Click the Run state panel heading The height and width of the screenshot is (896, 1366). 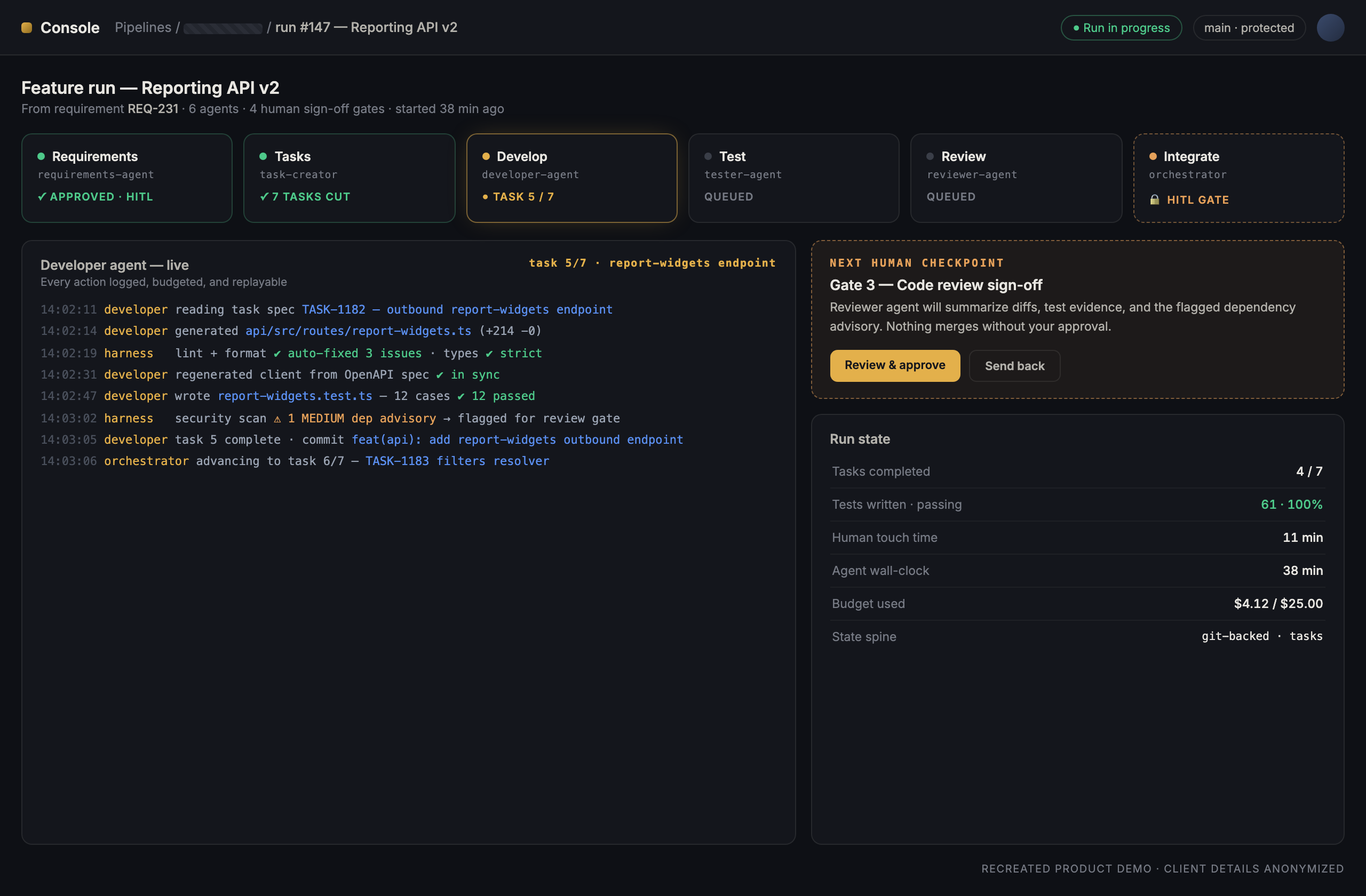tap(859, 439)
